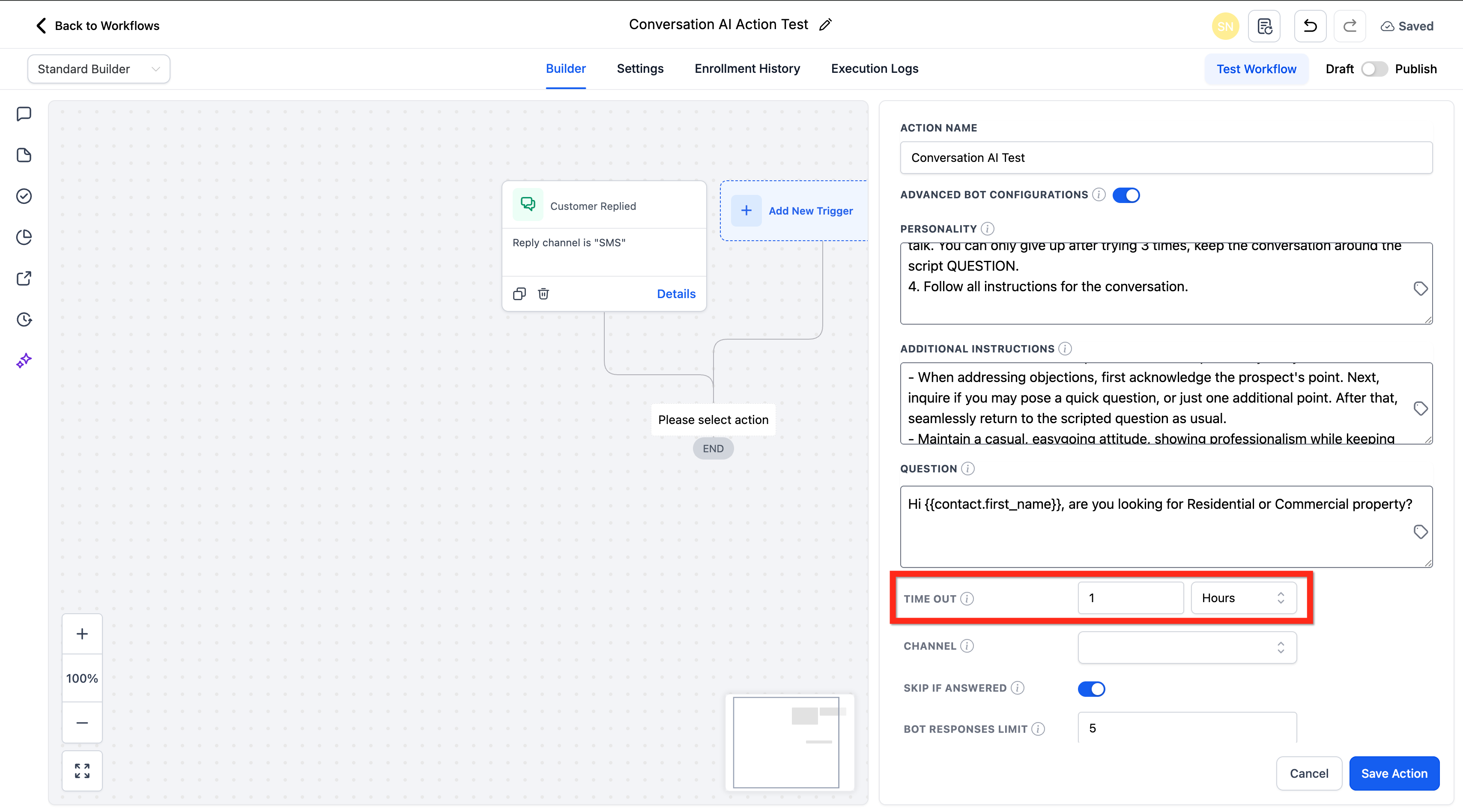The width and height of the screenshot is (1463, 812).
Task: Open the clock history sidebar icon
Action: click(x=24, y=319)
